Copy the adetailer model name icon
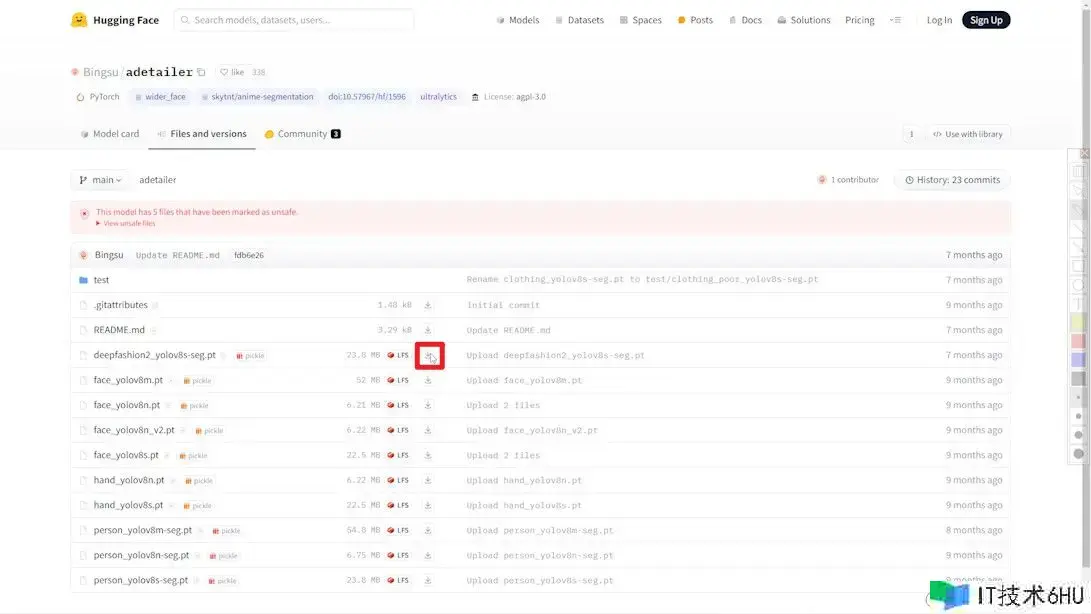 tap(201, 72)
